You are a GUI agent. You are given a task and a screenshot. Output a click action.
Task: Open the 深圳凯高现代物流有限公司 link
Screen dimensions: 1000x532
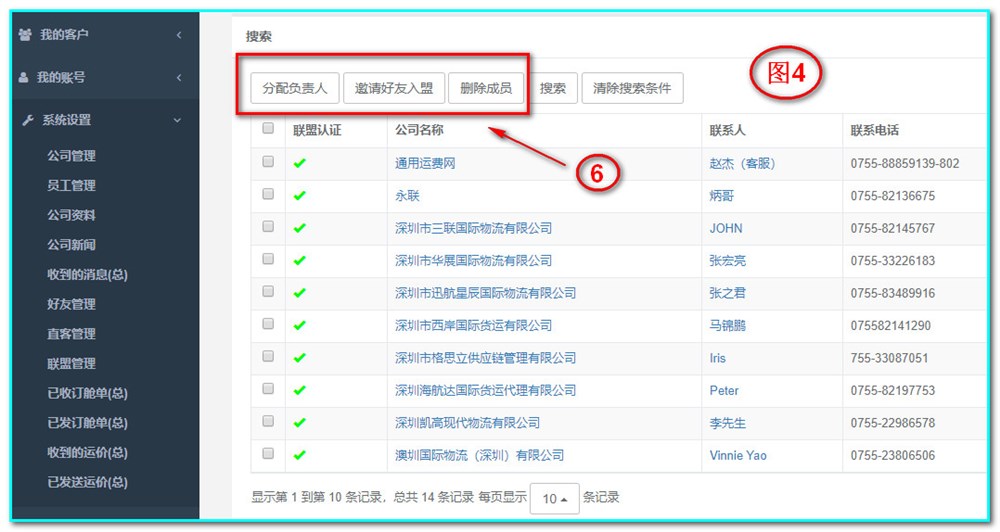[467, 423]
